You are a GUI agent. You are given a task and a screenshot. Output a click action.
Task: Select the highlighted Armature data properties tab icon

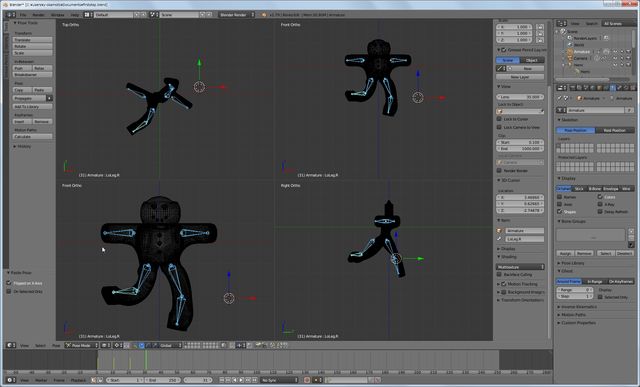[613, 88]
